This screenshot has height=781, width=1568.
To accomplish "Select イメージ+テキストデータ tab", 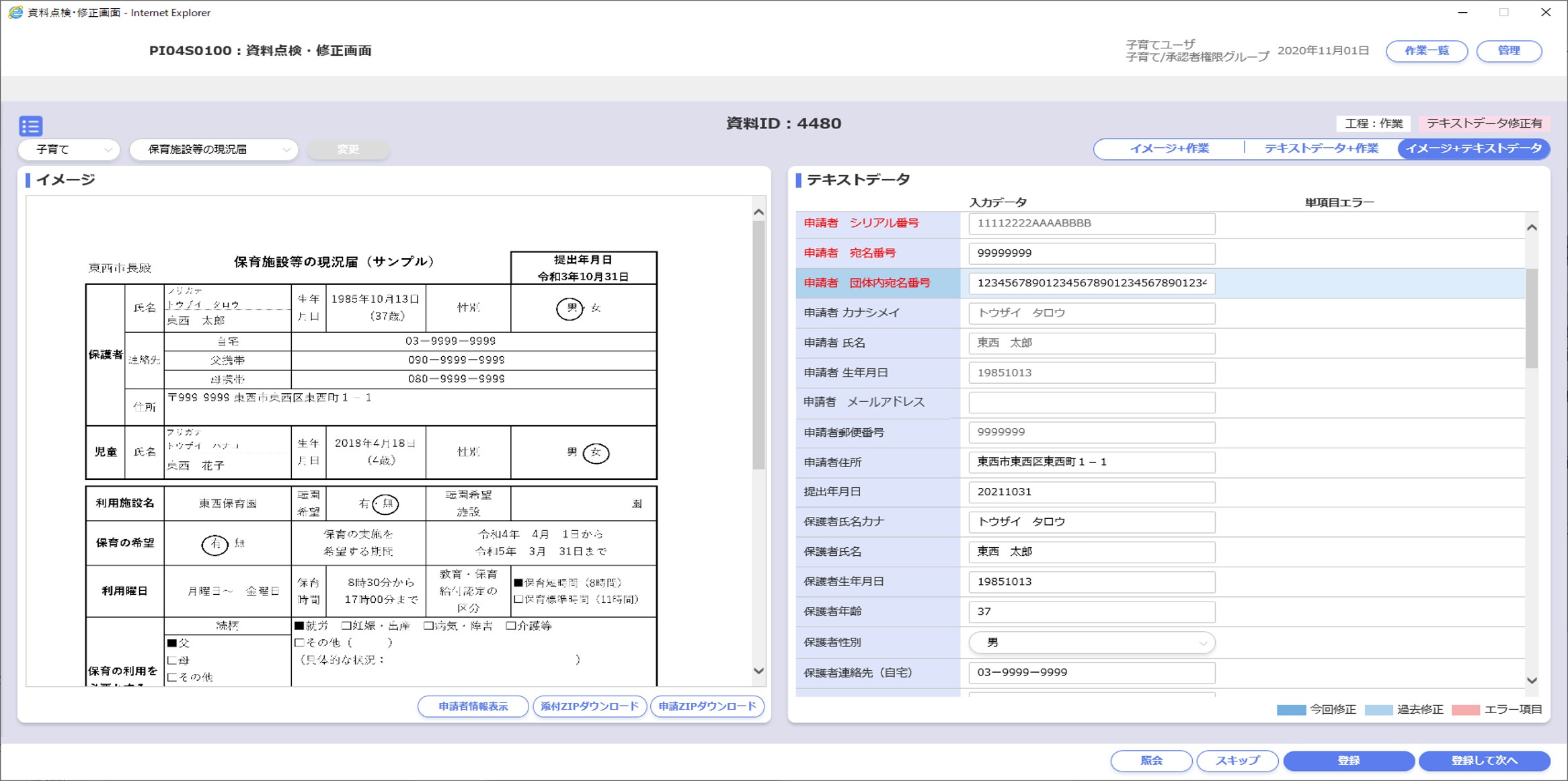I will 1474,149.
